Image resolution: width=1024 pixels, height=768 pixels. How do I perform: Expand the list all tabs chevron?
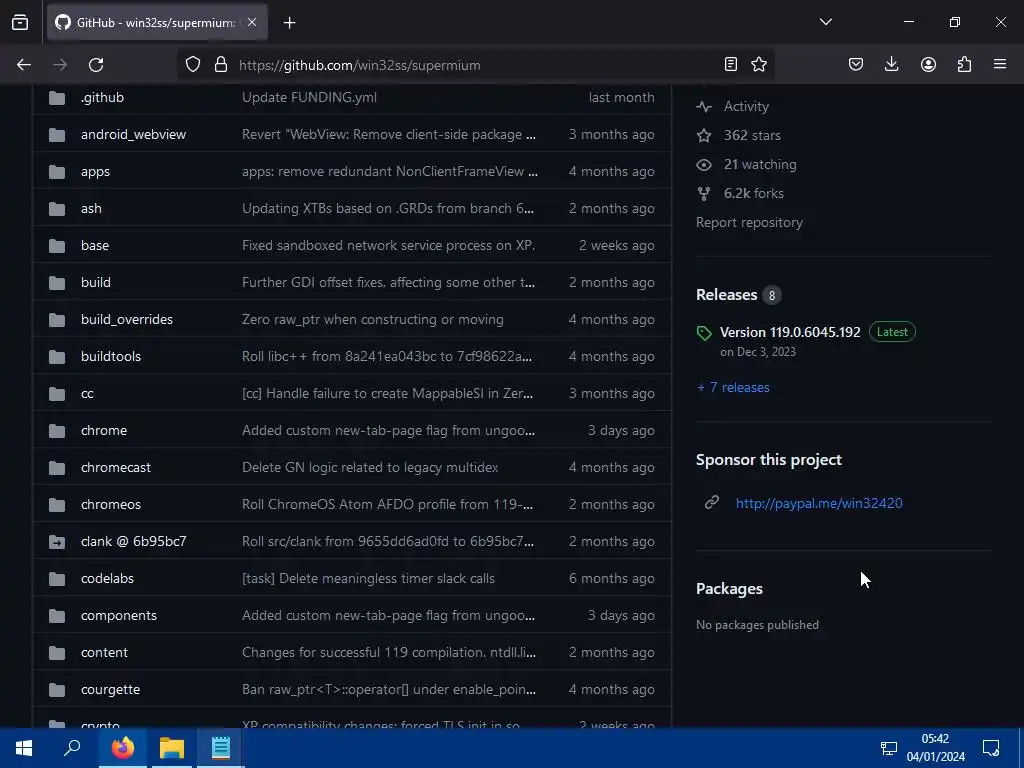pos(825,22)
